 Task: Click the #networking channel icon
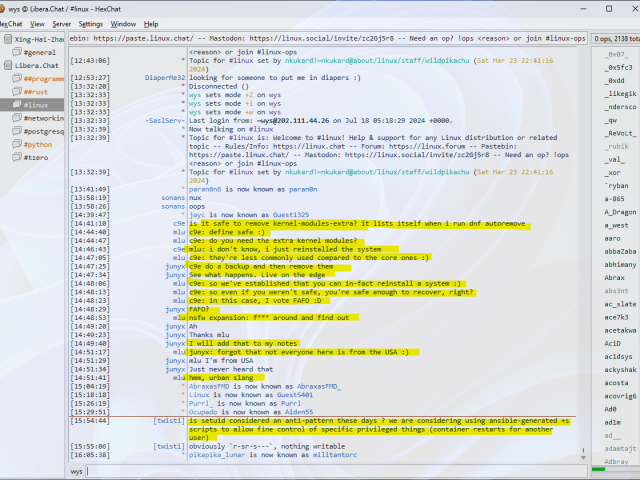point(16,117)
